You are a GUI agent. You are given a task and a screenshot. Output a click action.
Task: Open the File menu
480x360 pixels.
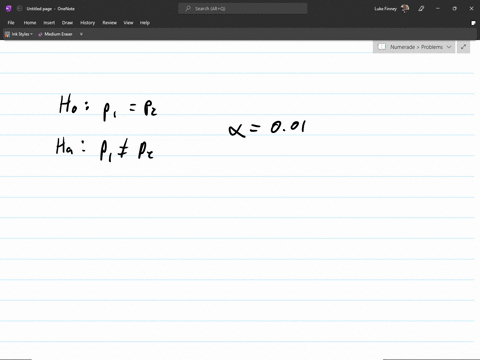click(x=11, y=23)
